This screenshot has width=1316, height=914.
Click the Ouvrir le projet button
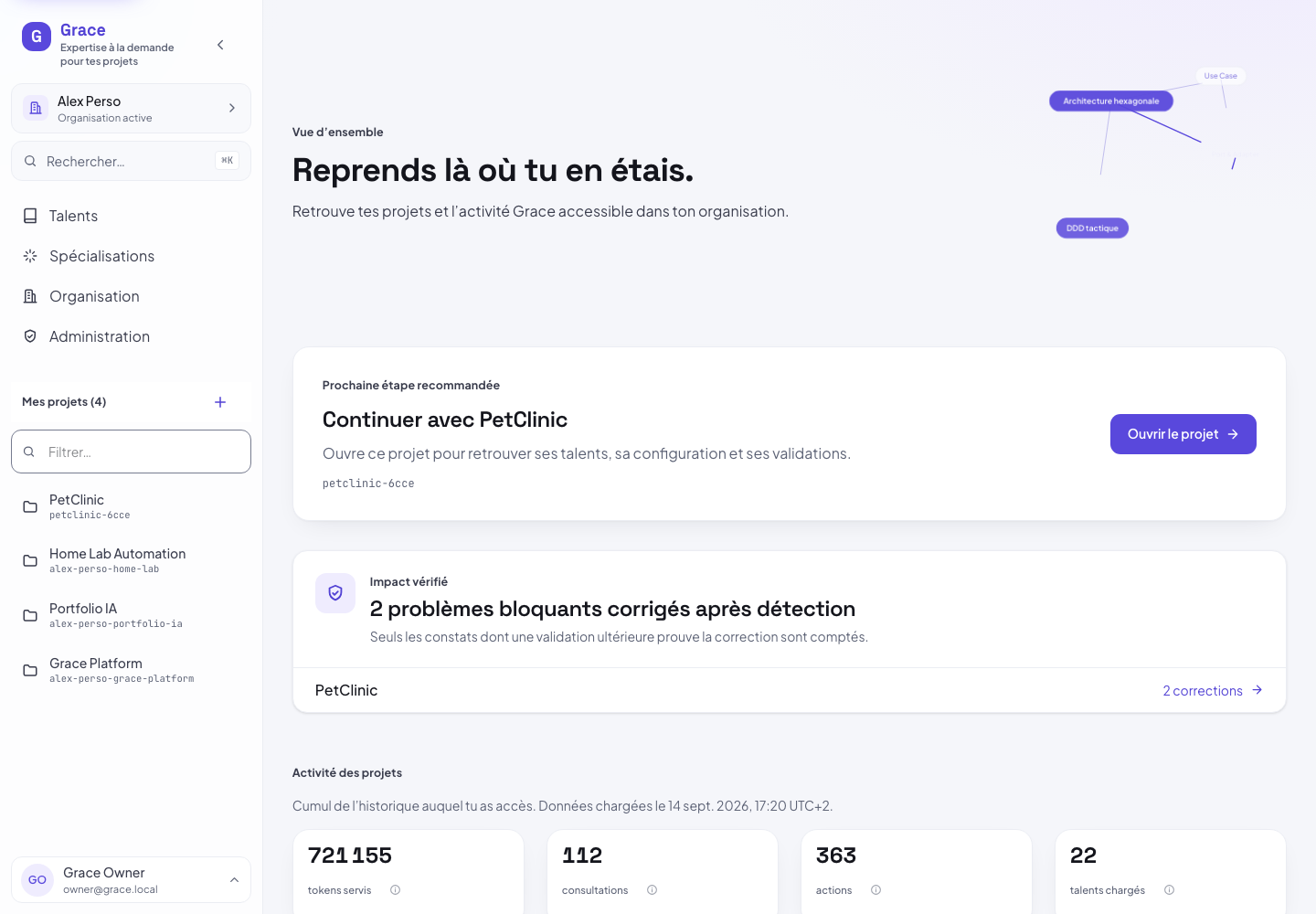[x=1183, y=434]
